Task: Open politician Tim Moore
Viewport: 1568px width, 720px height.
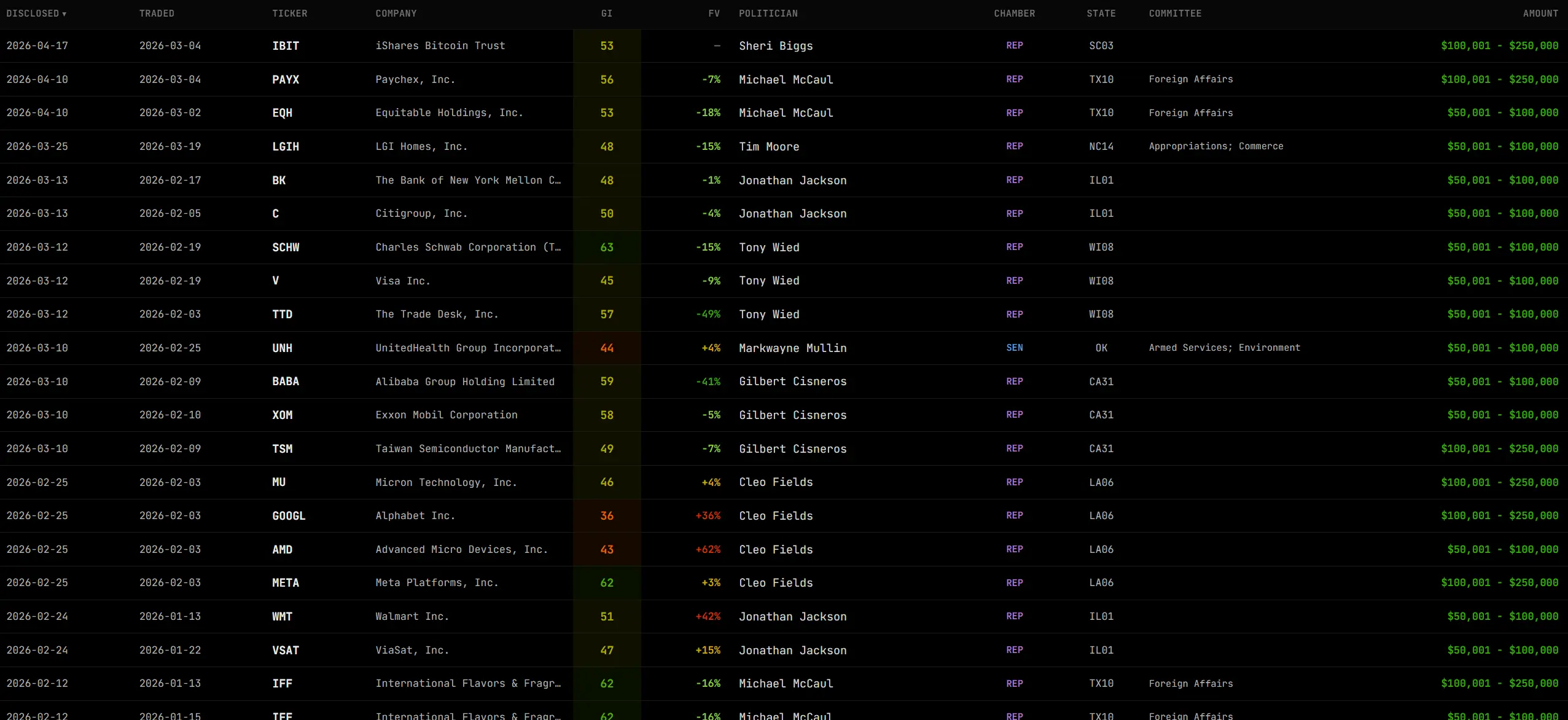Action: pos(769,147)
